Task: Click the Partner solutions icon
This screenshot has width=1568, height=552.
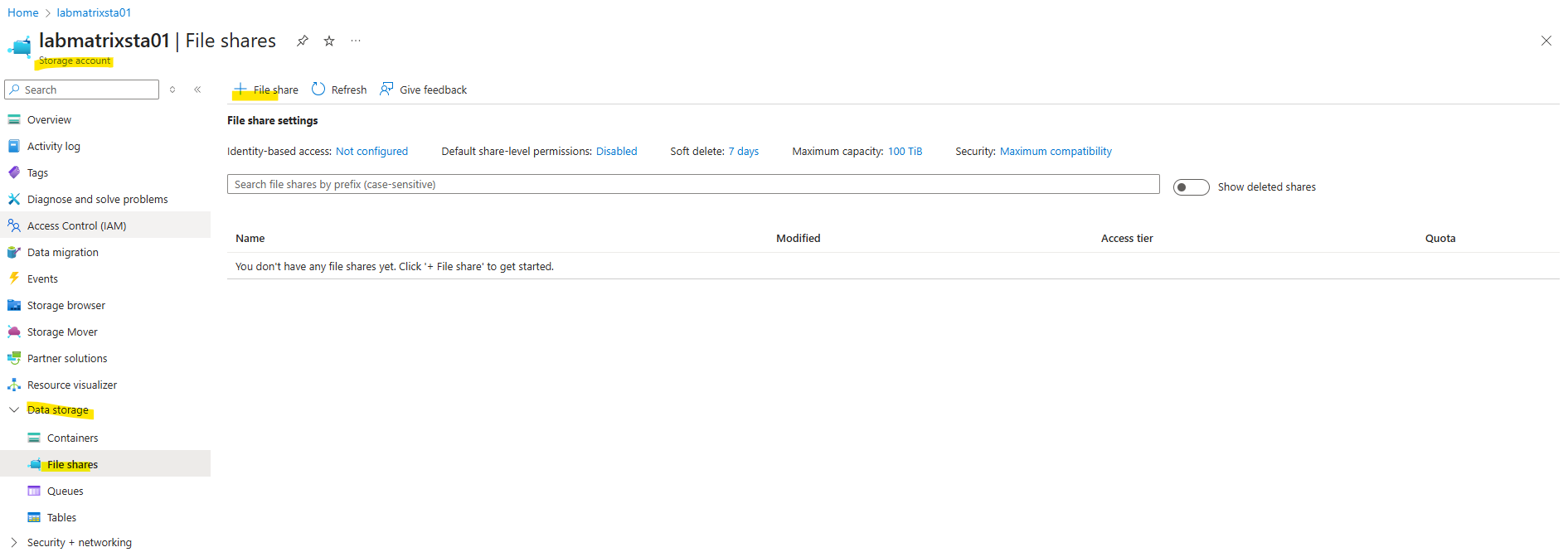Action: pyautogui.click(x=14, y=358)
